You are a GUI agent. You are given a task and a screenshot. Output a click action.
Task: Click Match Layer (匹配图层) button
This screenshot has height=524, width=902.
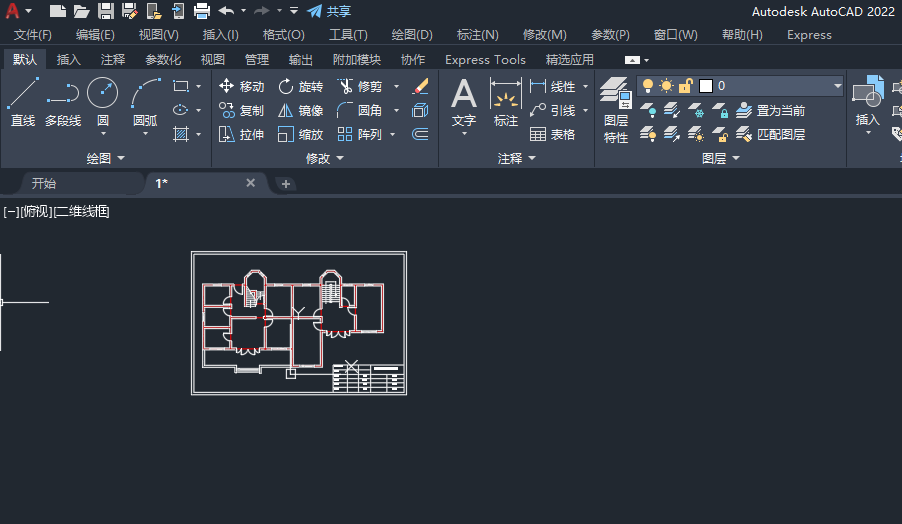tap(770, 134)
